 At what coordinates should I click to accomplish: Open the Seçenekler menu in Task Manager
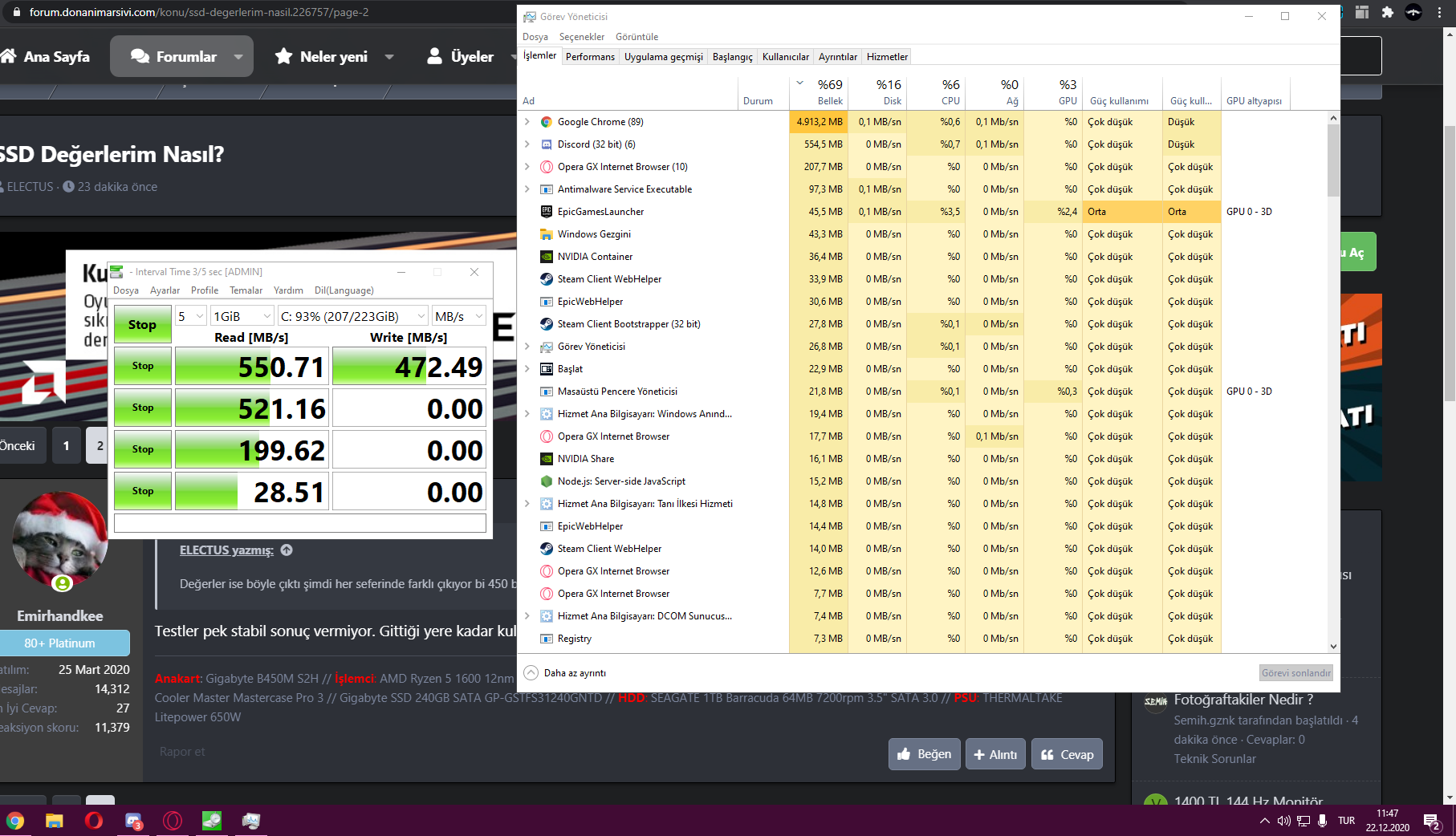(582, 37)
